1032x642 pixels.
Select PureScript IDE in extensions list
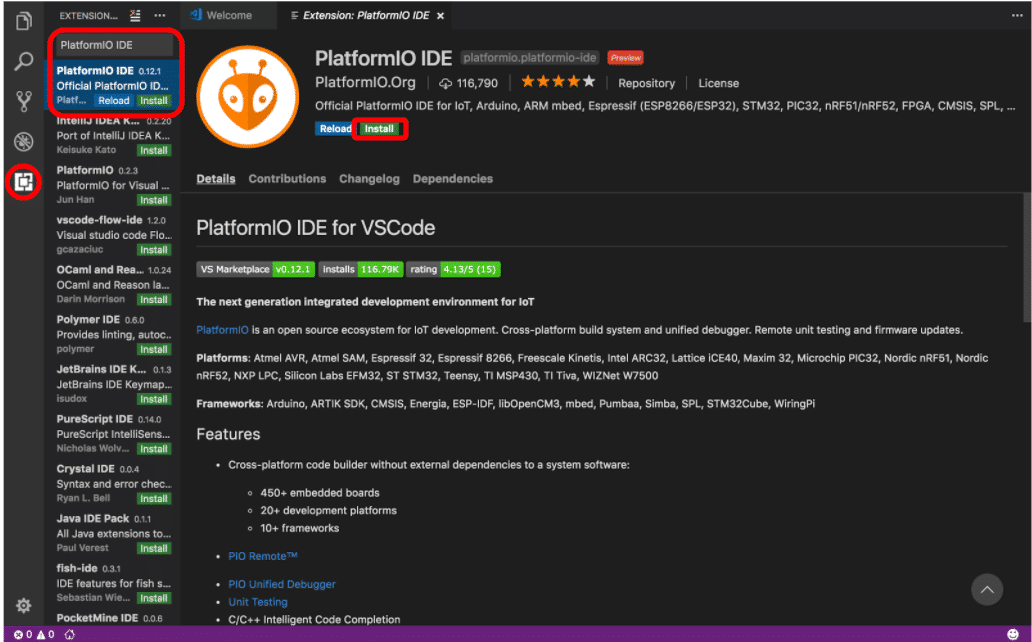coord(113,433)
